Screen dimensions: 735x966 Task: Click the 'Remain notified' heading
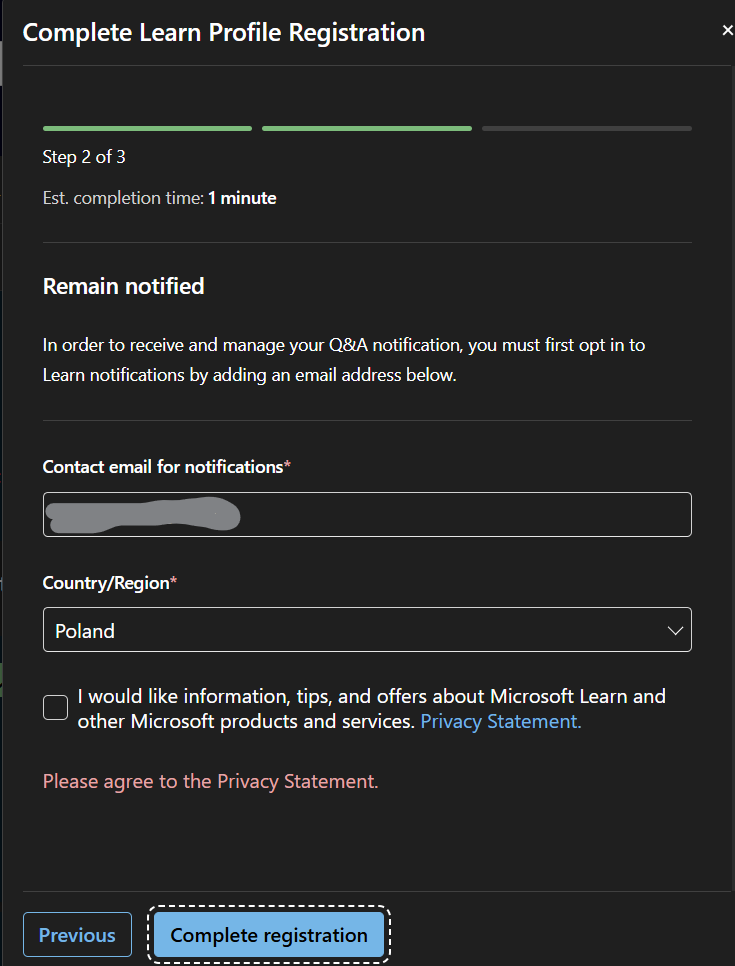pyautogui.click(x=123, y=286)
